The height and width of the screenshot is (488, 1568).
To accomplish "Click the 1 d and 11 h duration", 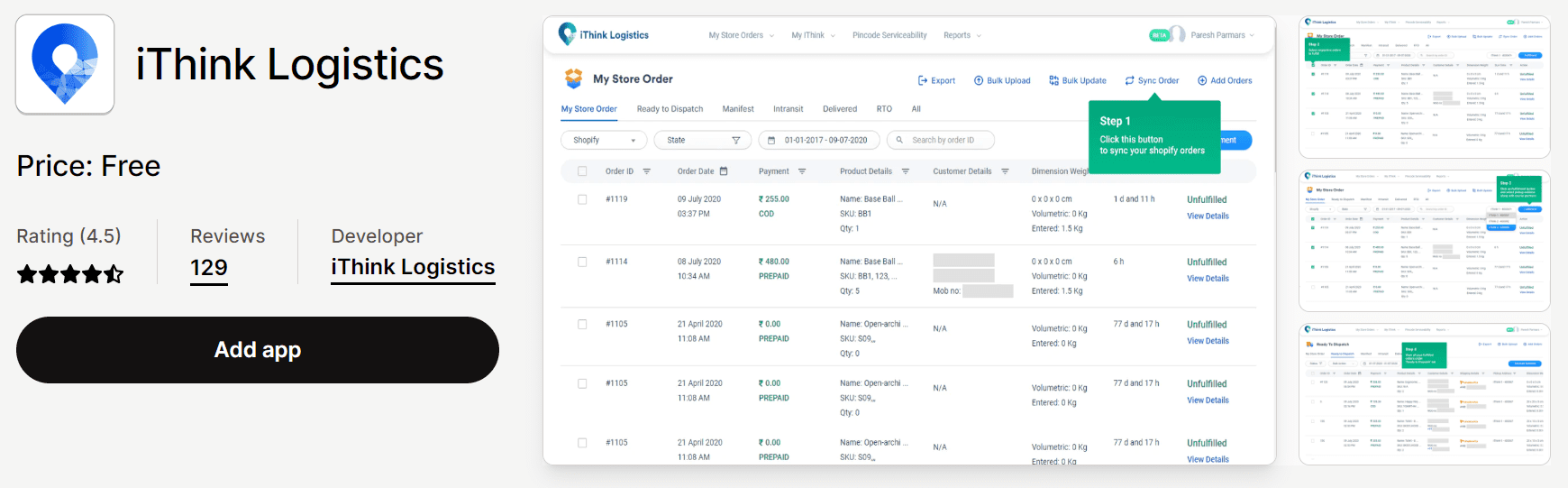I will tap(1134, 199).
